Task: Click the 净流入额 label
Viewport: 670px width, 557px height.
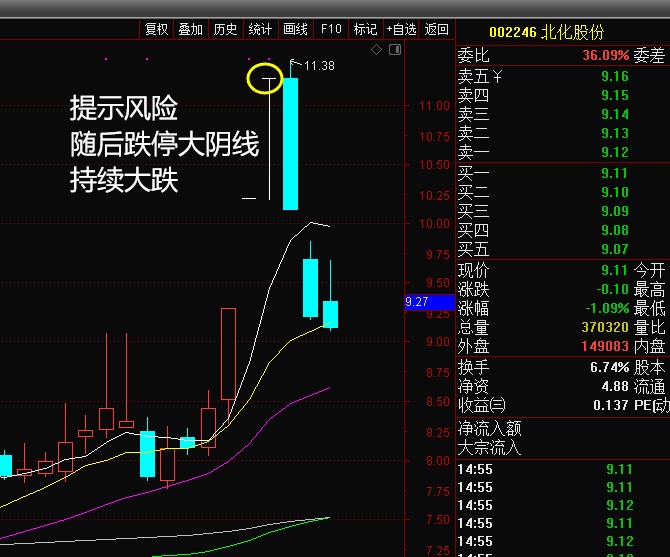Action: point(490,428)
